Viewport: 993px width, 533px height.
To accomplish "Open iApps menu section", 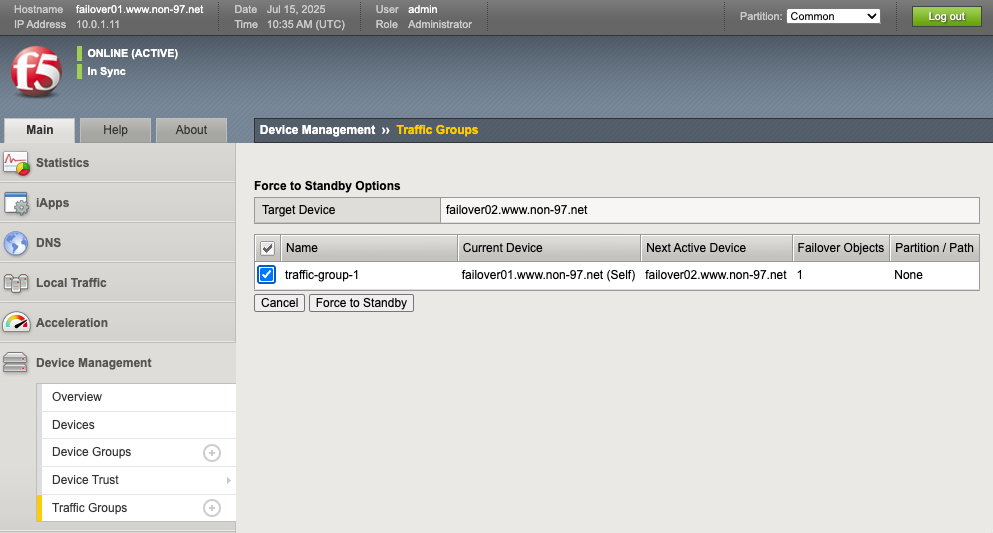I will (118, 203).
